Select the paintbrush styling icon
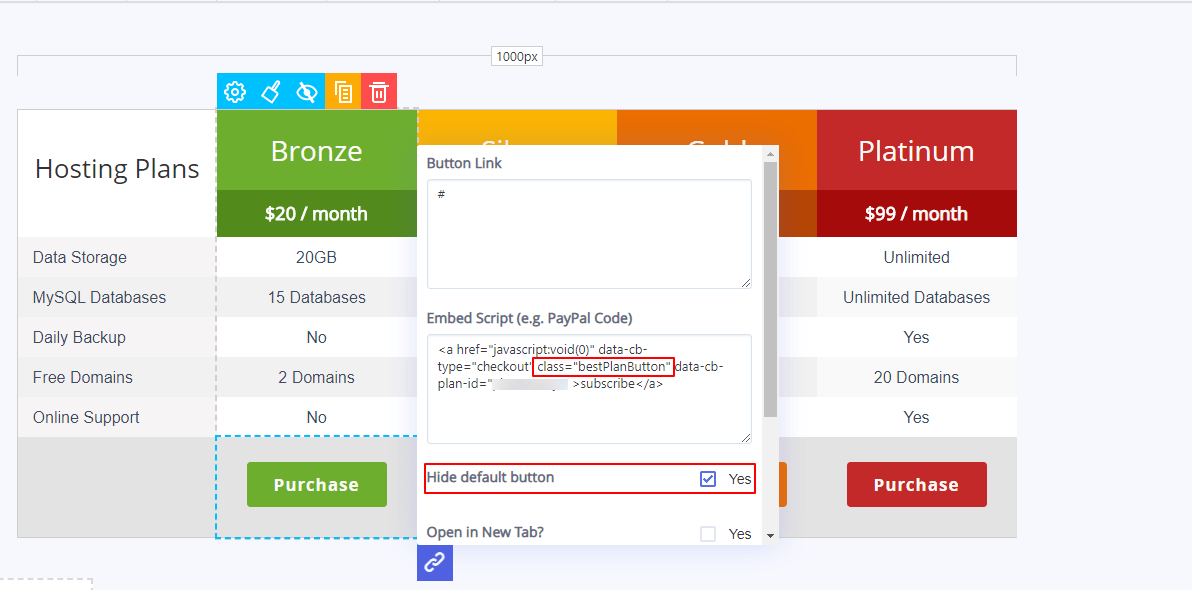Image resolution: width=1192 pixels, height=590 pixels. coord(270,91)
